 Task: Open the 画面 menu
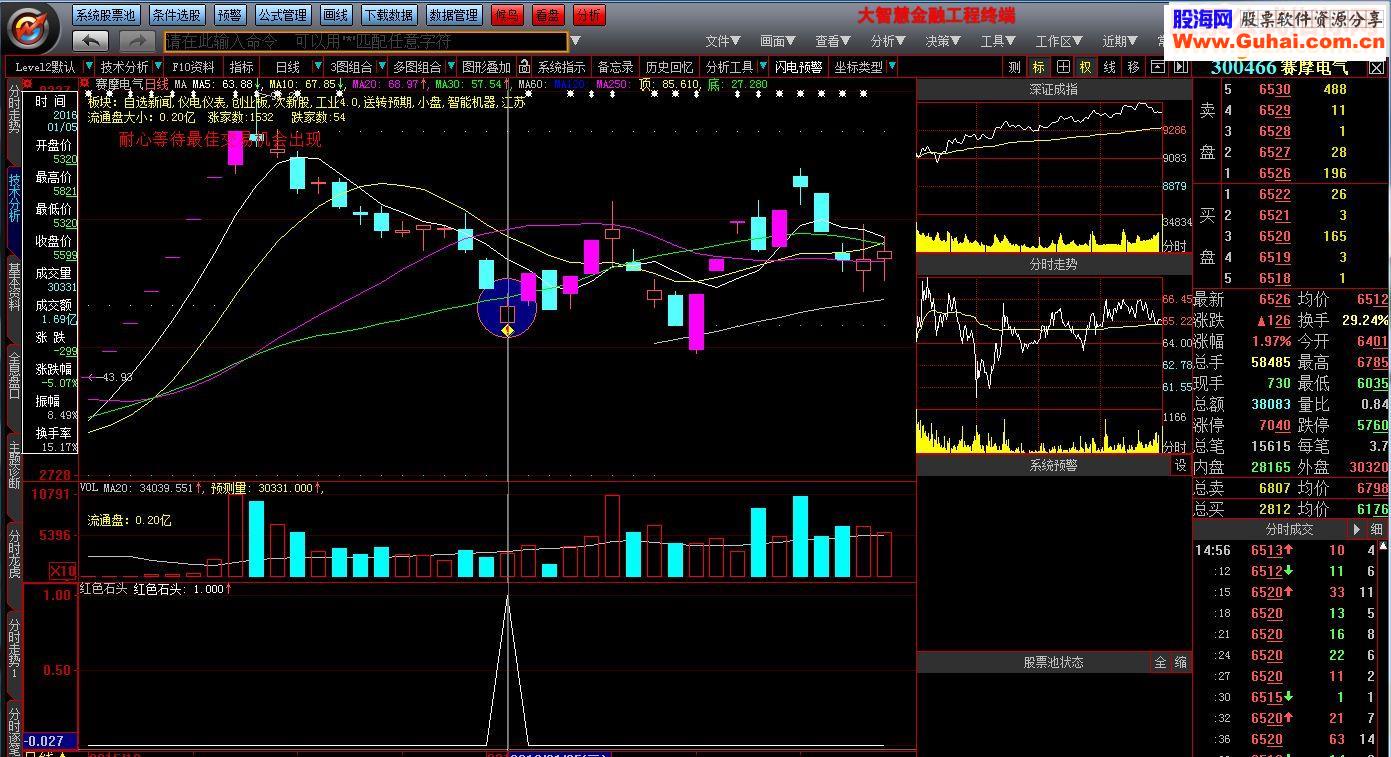coord(778,41)
